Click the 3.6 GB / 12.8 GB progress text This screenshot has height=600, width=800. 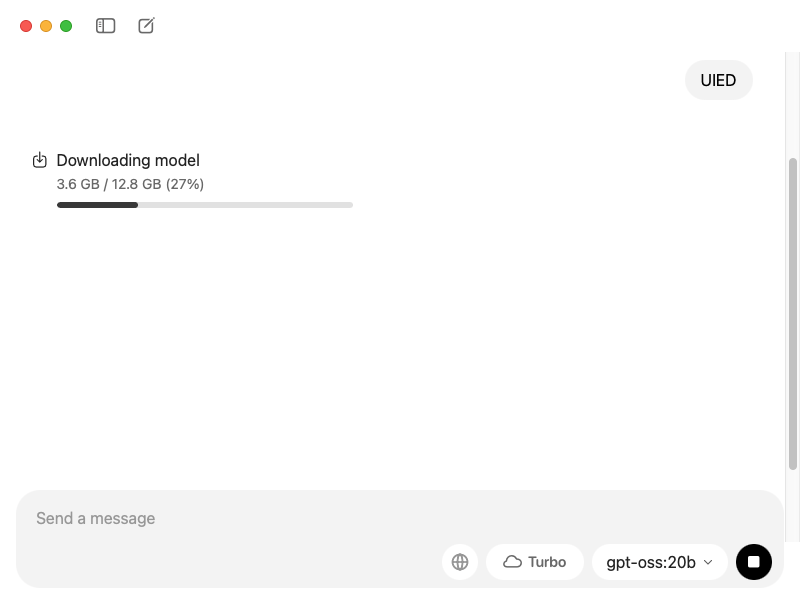(x=130, y=184)
